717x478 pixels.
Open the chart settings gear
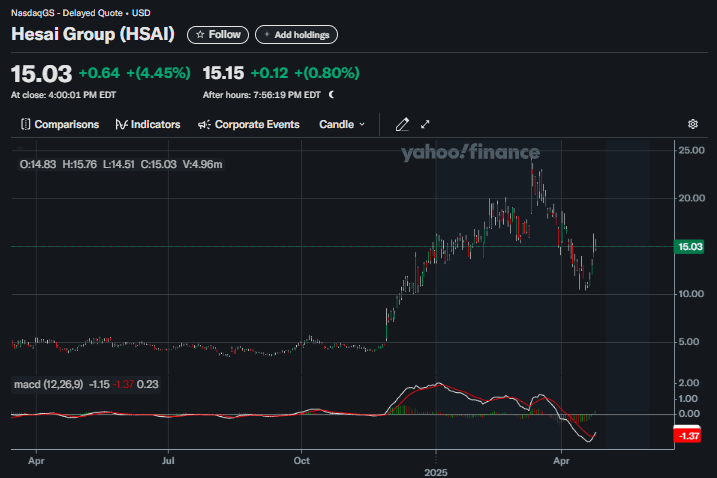[692, 125]
